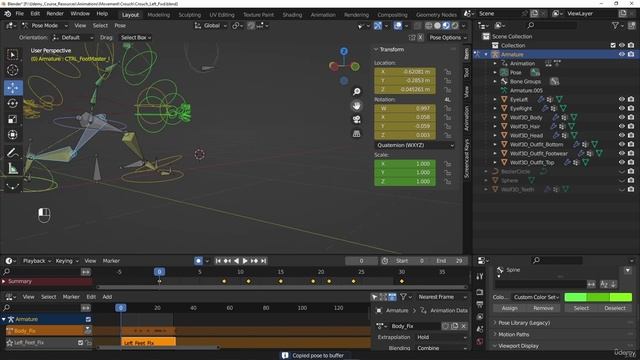The width and height of the screenshot is (640, 360).
Task: Open the Render menu
Action: (x=55, y=13)
